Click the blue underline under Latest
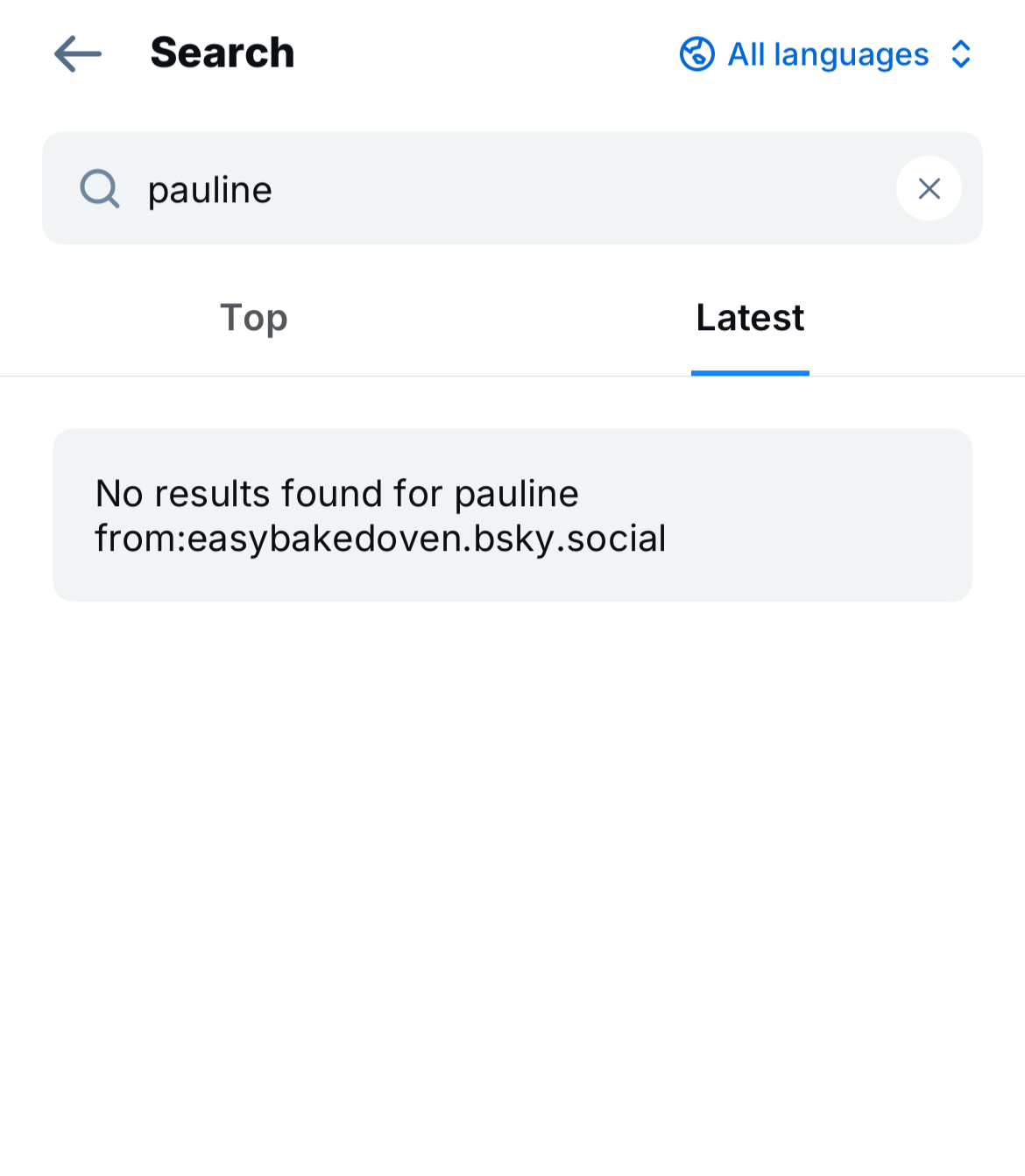Viewport: 1025px width, 1176px height. pos(750,373)
